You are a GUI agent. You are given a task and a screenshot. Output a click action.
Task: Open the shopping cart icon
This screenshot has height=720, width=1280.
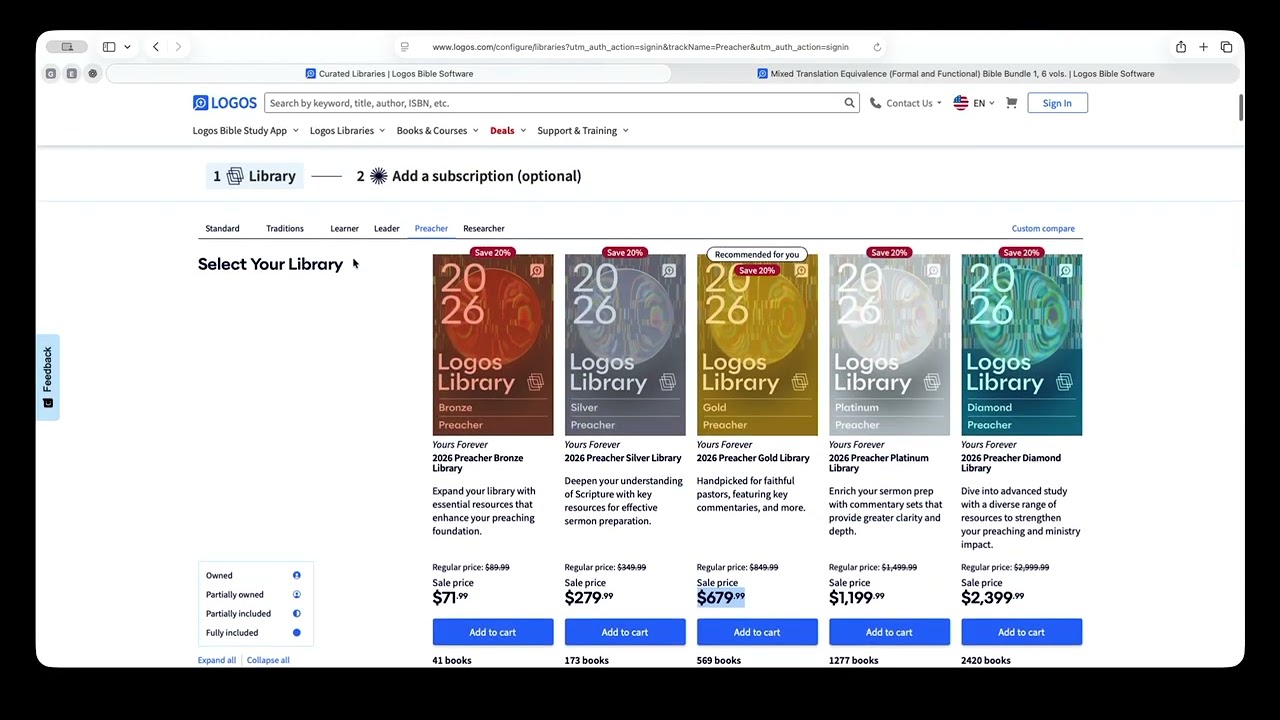tap(1011, 103)
